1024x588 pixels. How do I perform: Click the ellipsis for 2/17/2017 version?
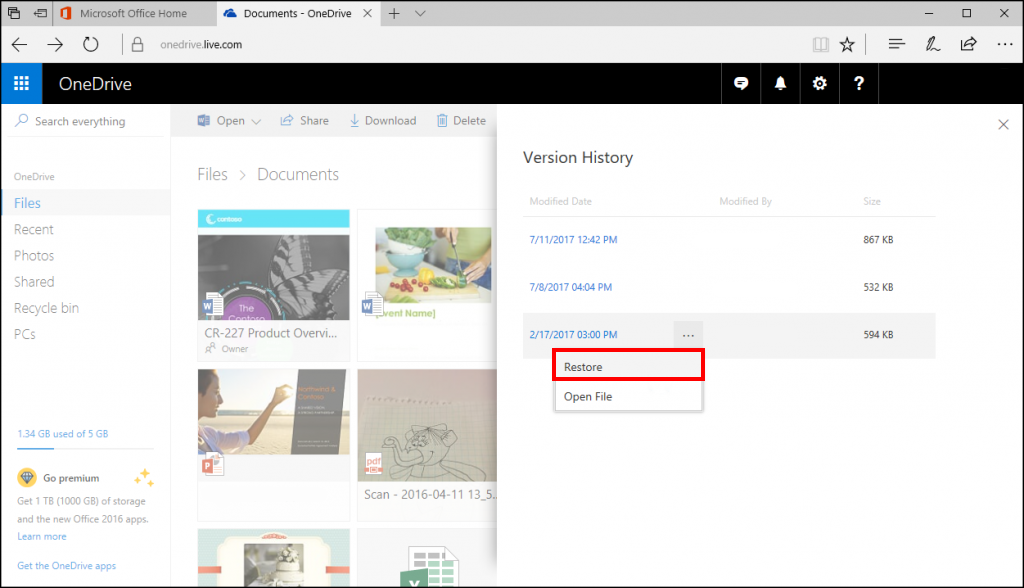pyautogui.click(x=688, y=335)
